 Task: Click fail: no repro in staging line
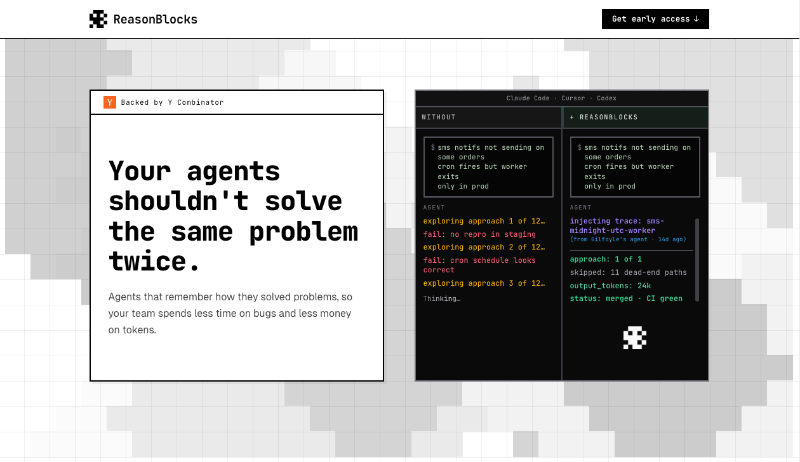tap(479, 235)
